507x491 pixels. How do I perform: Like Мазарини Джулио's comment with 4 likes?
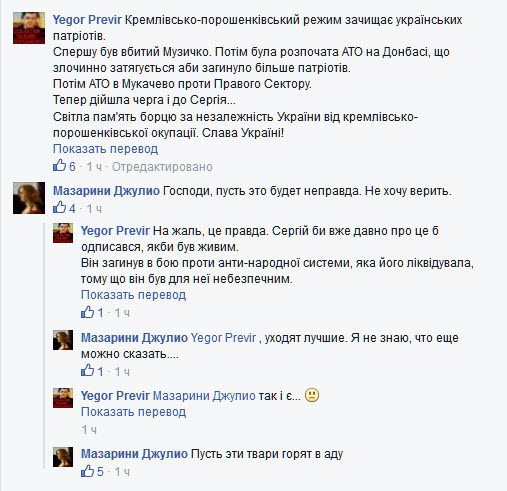click(x=59, y=208)
